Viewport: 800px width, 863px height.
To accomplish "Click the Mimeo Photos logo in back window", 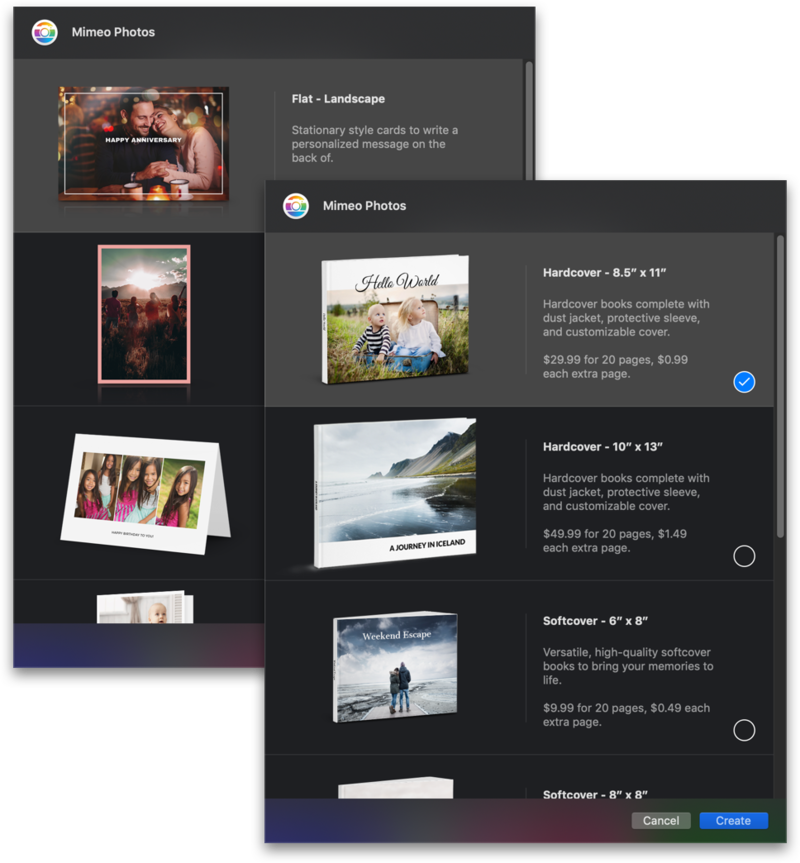I will coord(45,32).
